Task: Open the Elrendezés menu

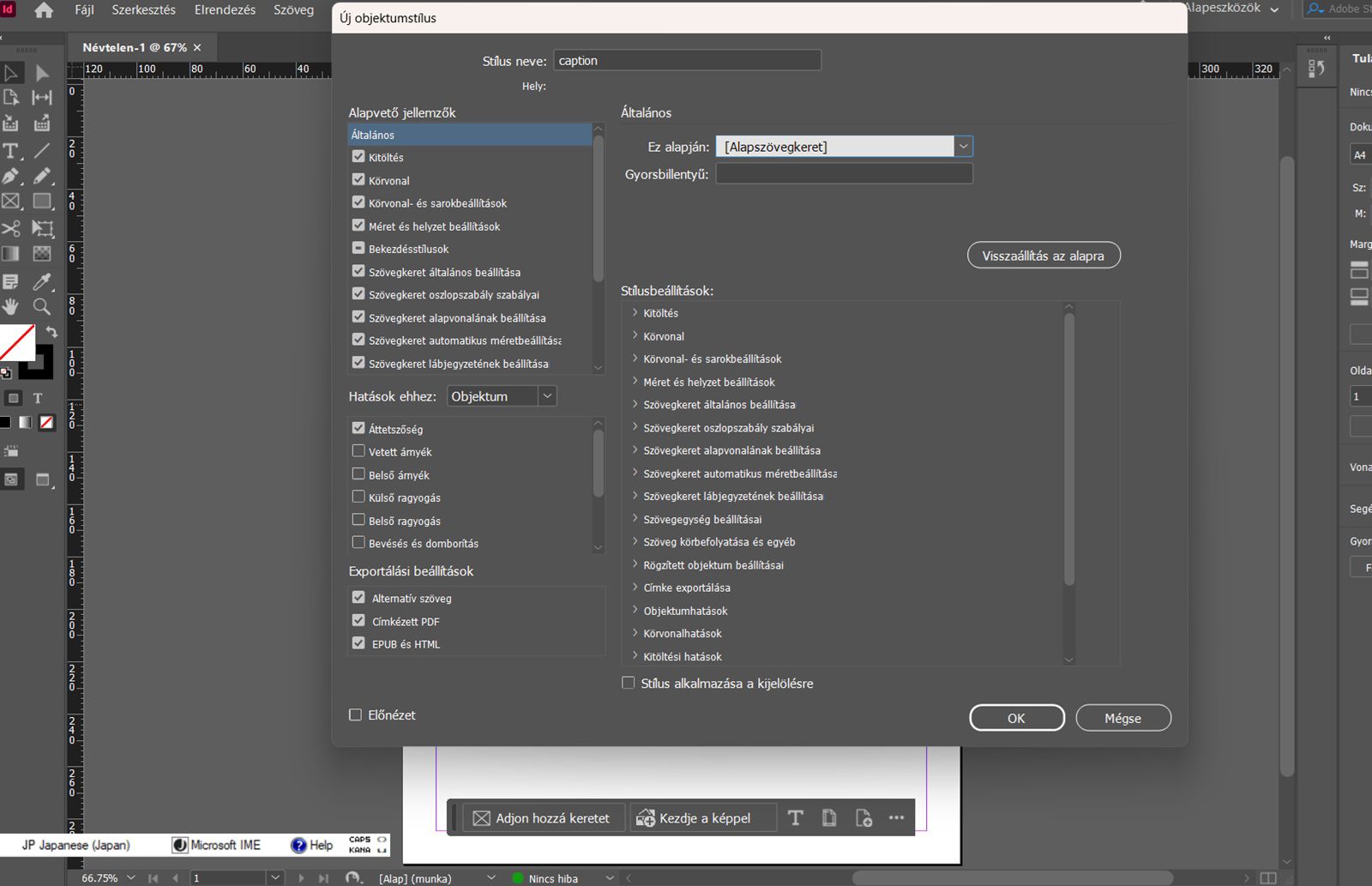Action: (x=223, y=10)
